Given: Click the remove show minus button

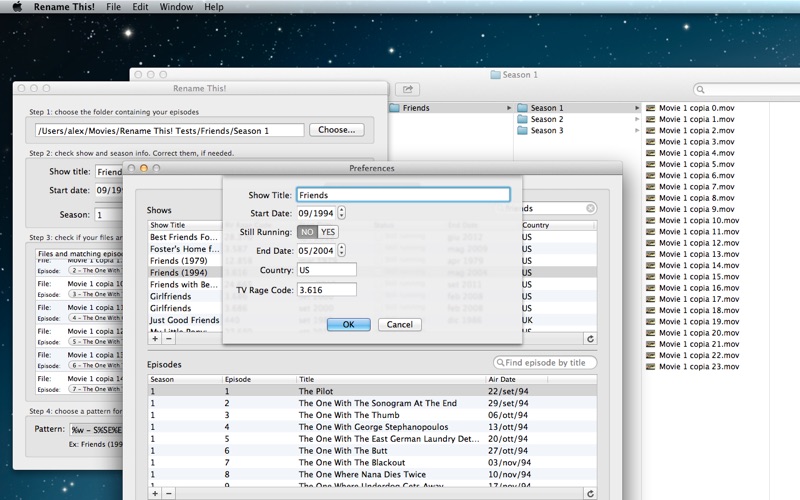Looking at the screenshot, I should [x=168, y=339].
